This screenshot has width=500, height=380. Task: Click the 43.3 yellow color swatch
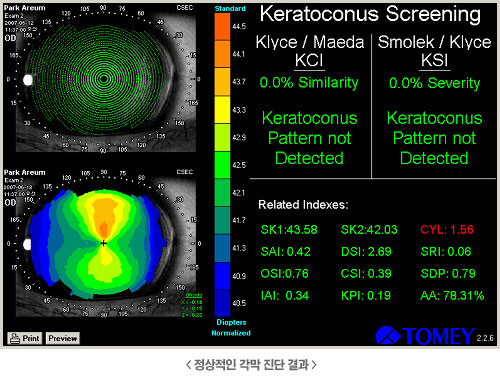(222, 110)
